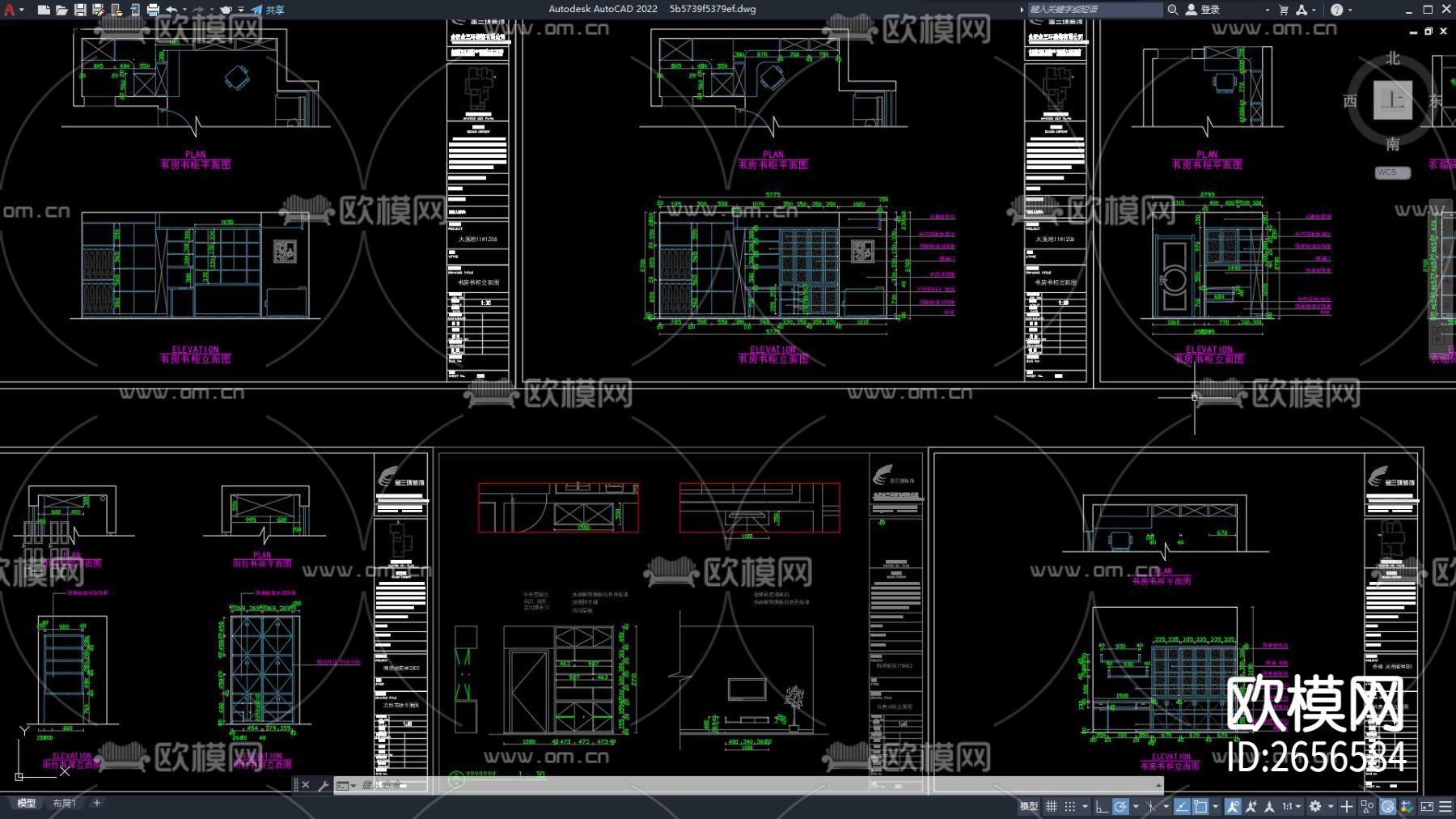Restore the drawing window size

point(1428,31)
